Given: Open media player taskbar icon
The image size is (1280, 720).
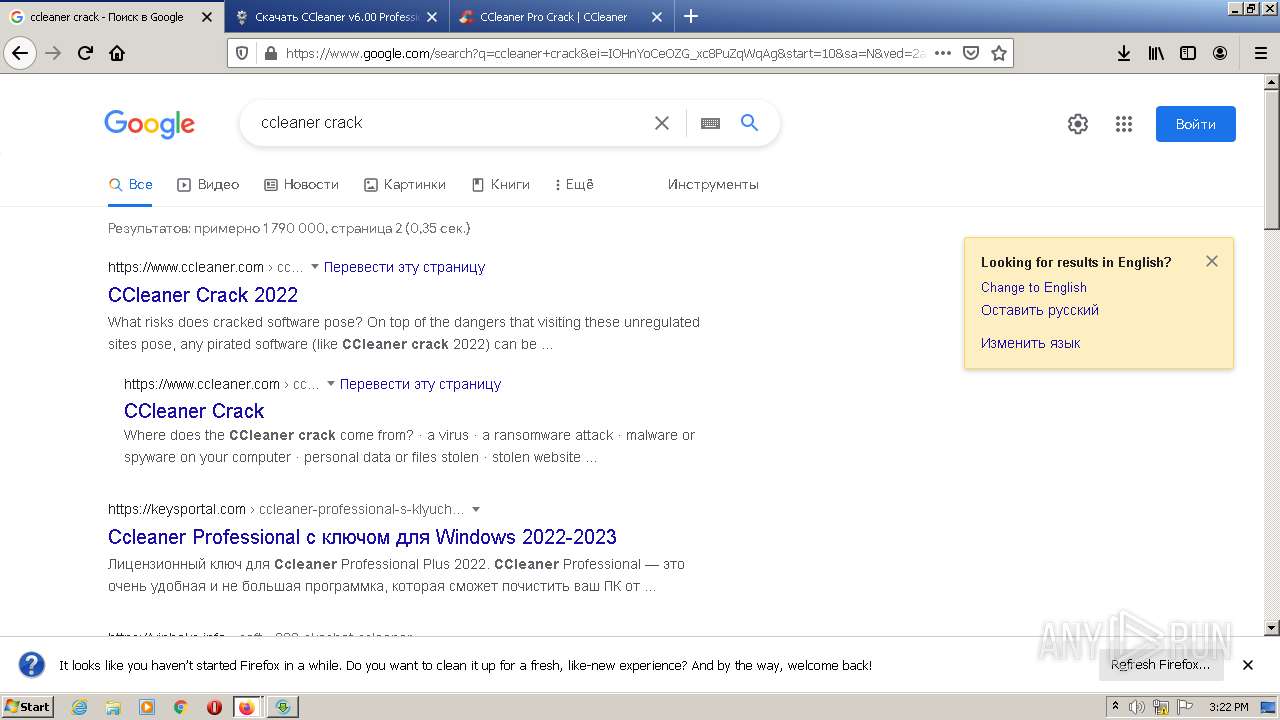Looking at the screenshot, I should coord(147,707).
